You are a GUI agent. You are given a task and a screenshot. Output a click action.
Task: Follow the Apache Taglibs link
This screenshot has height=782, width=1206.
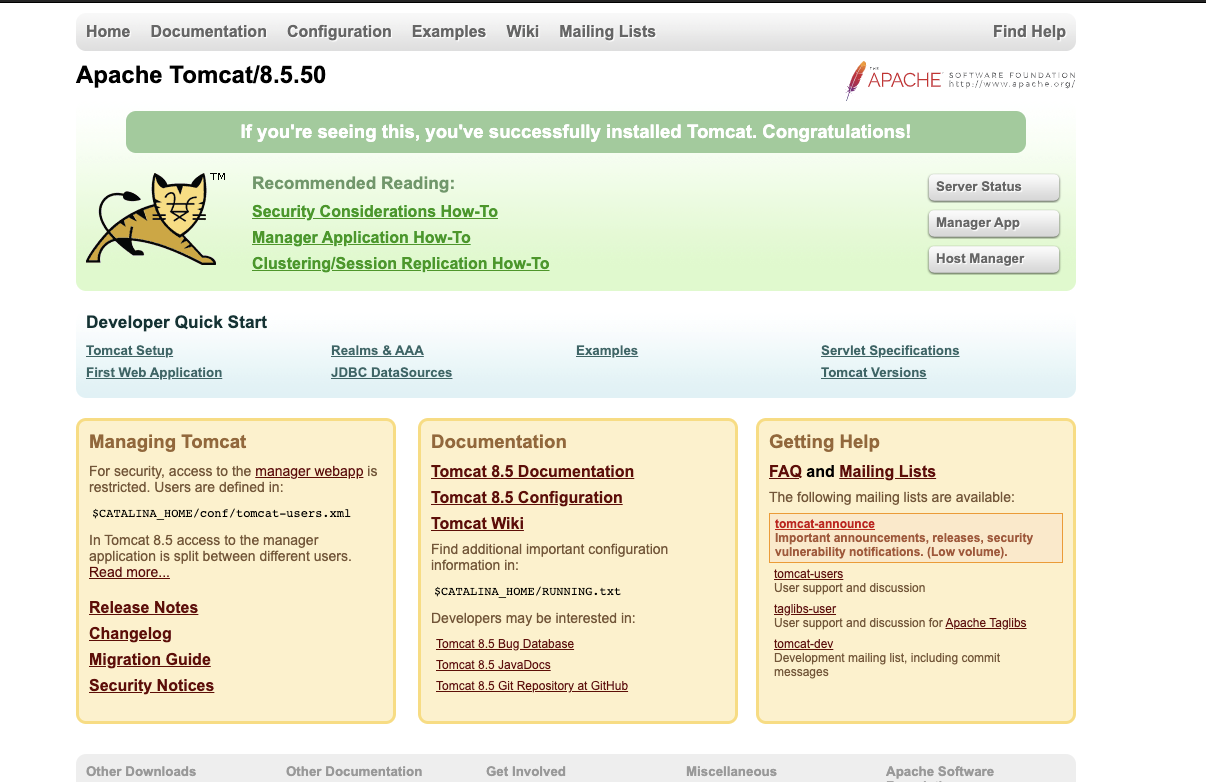tap(985, 623)
